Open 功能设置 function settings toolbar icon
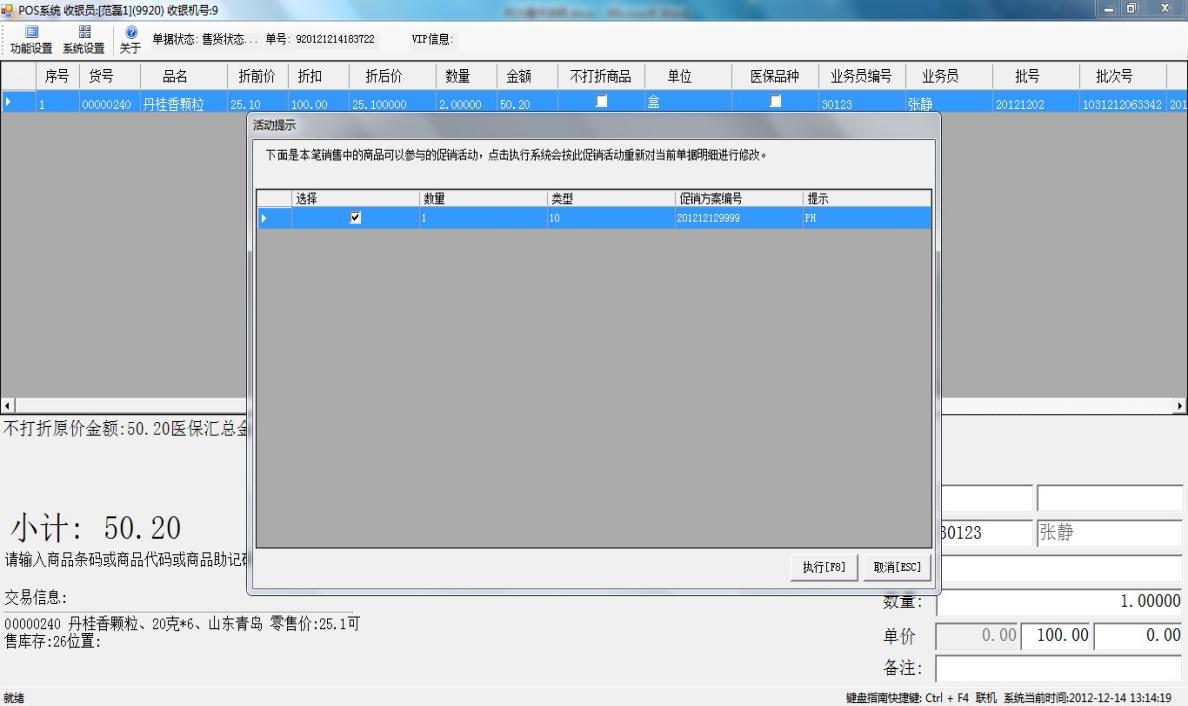Viewport: 1188px width, 706px height. coord(31,39)
